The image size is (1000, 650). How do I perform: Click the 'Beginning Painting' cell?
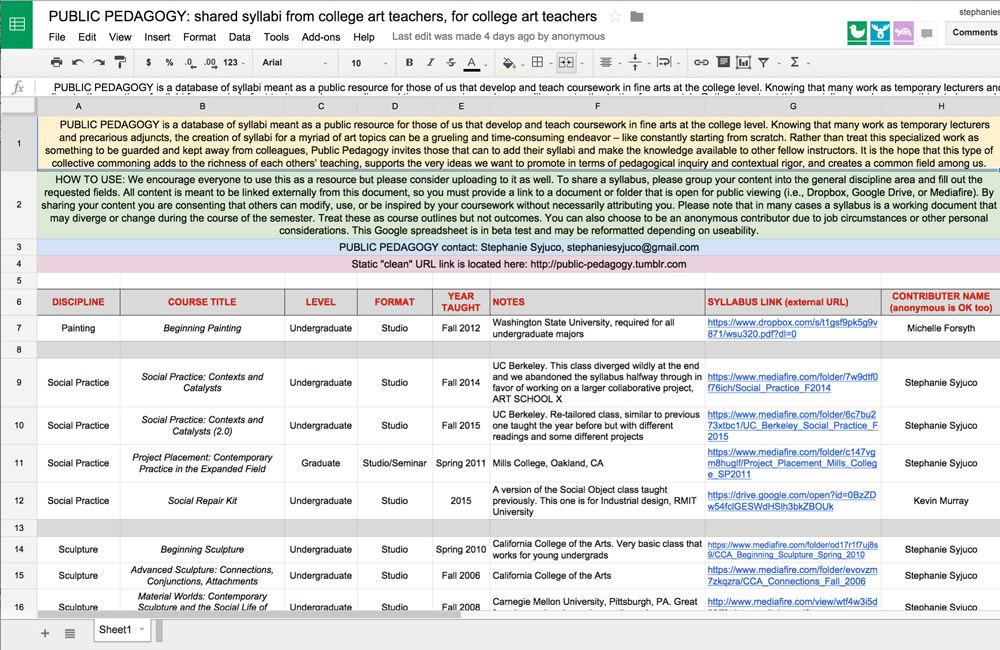click(x=202, y=328)
